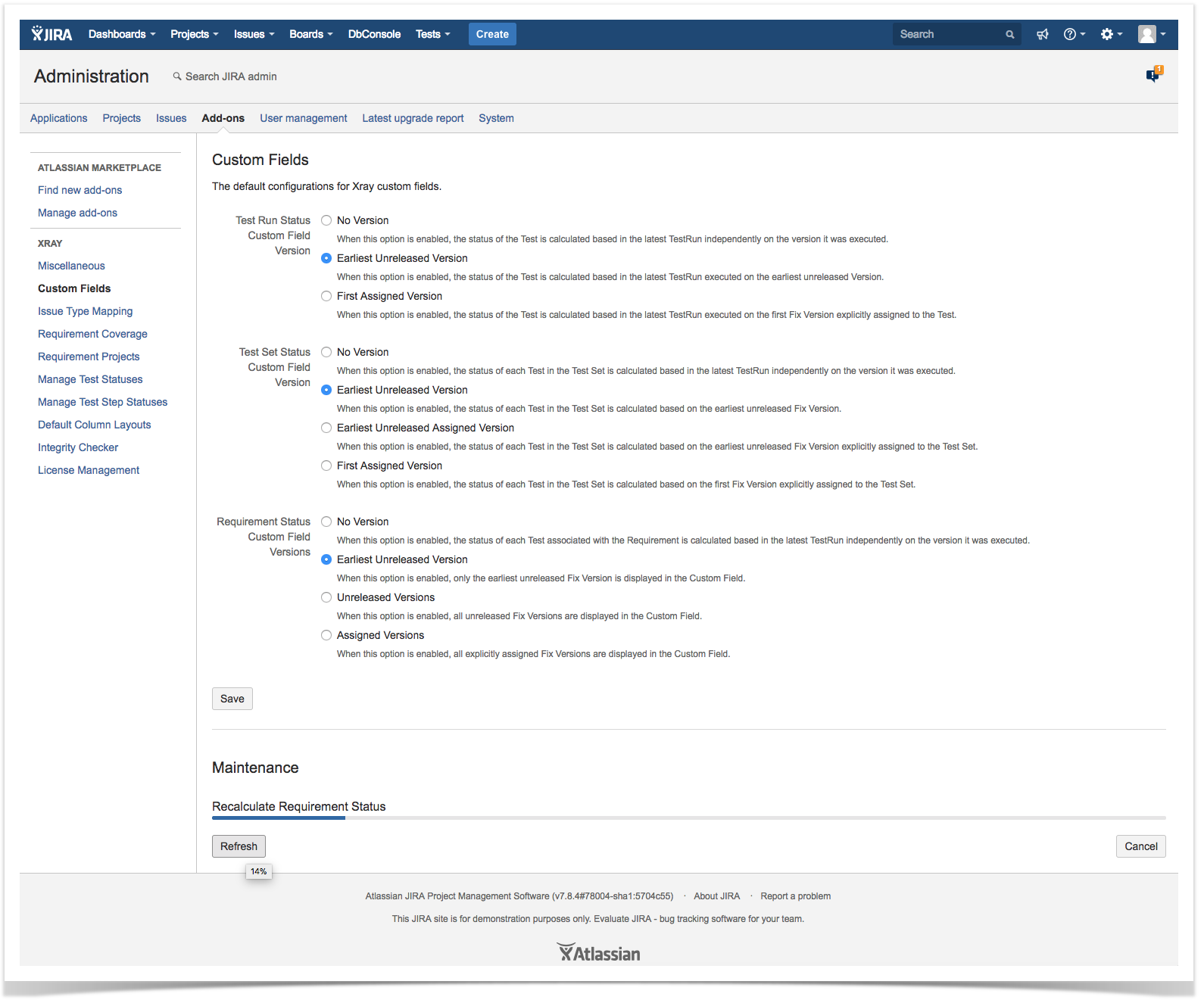Switch to the System admin tab
Screen dimensions: 1204x1003
point(496,118)
